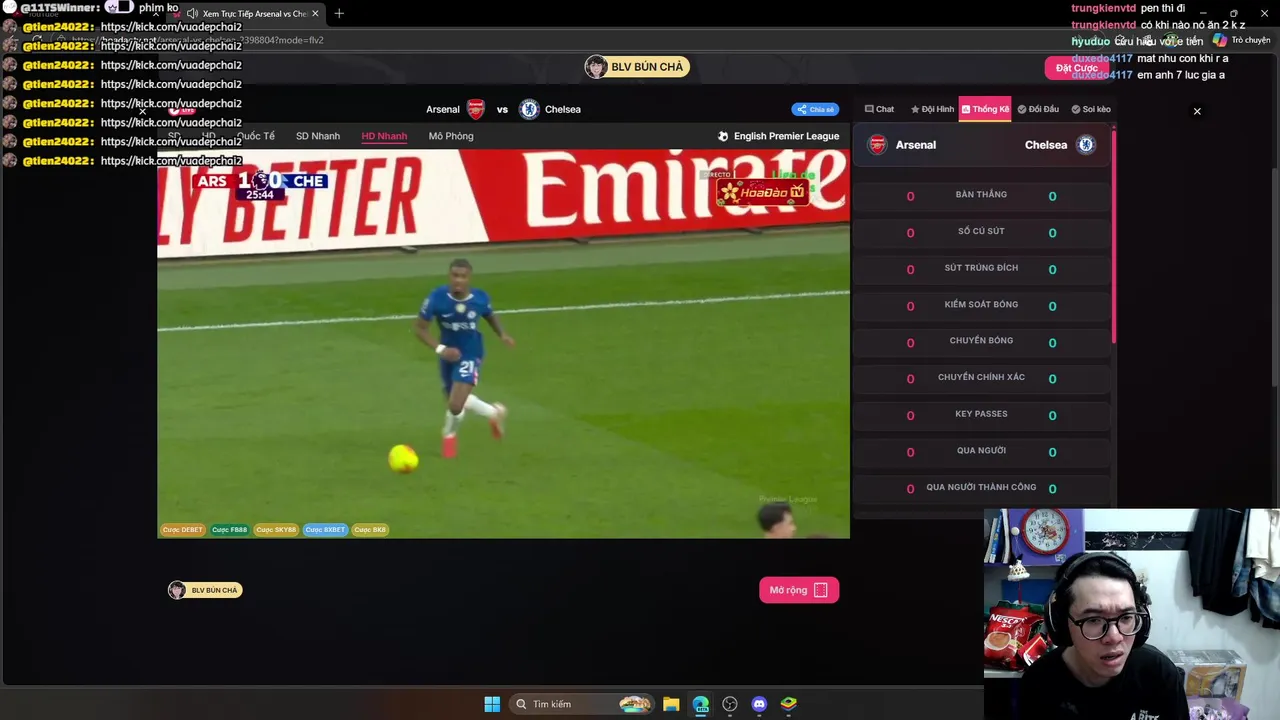Click the Trò chuyện chat button at top right
The image size is (1280, 720).
[1241, 40]
